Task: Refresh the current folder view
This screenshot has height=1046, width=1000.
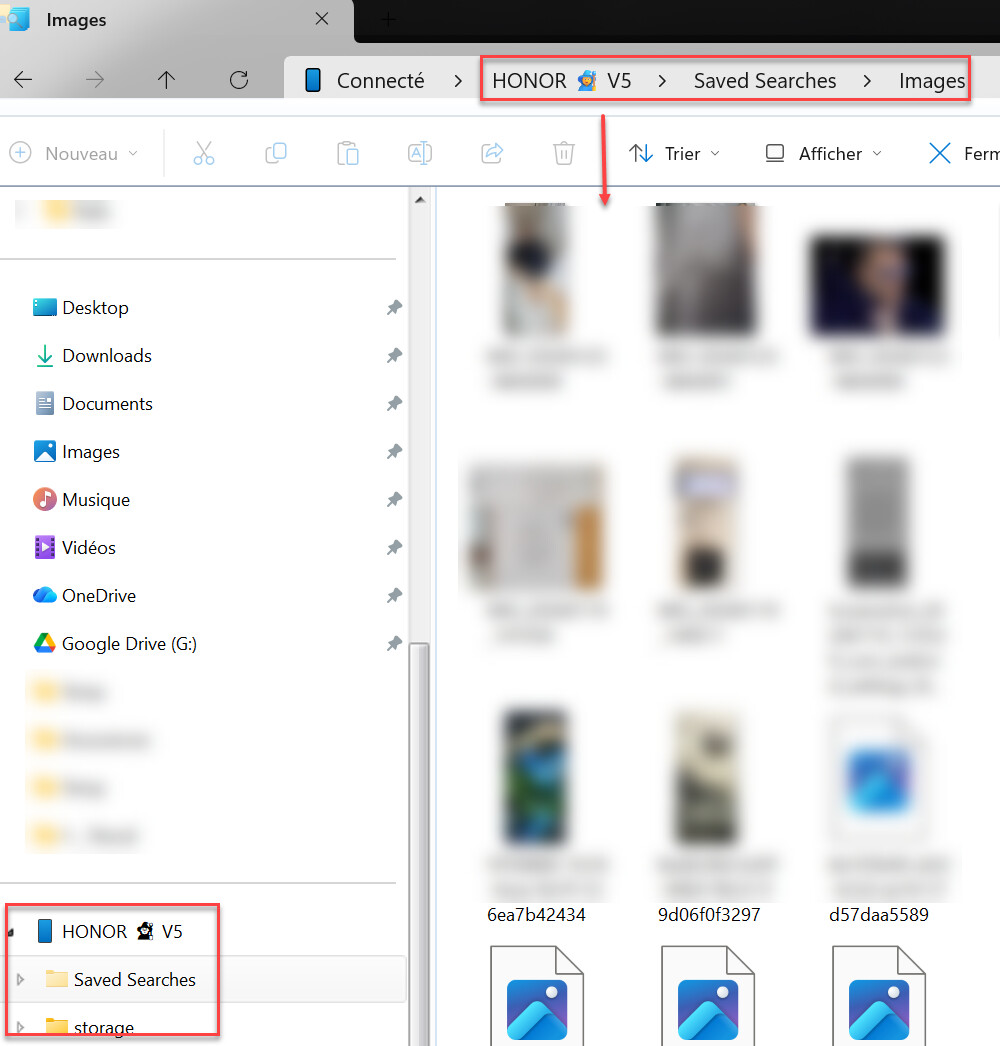Action: click(x=239, y=81)
